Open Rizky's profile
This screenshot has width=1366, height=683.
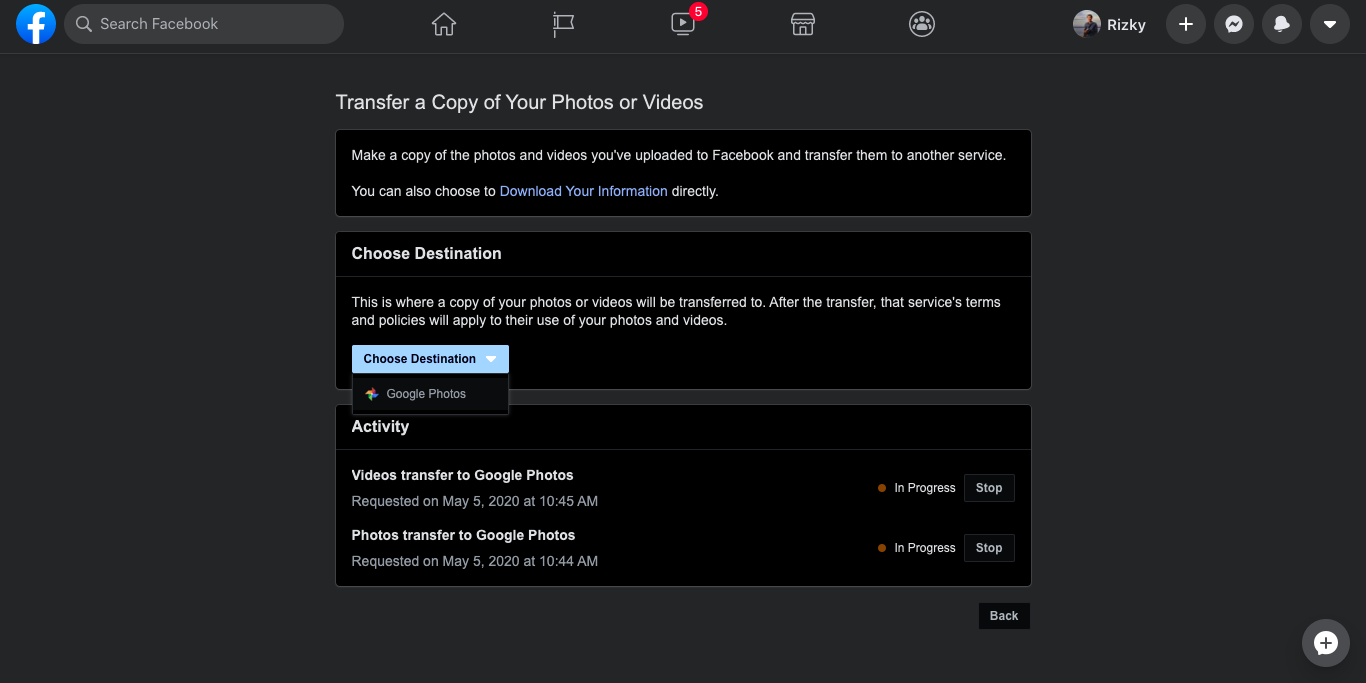[1110, 24]
